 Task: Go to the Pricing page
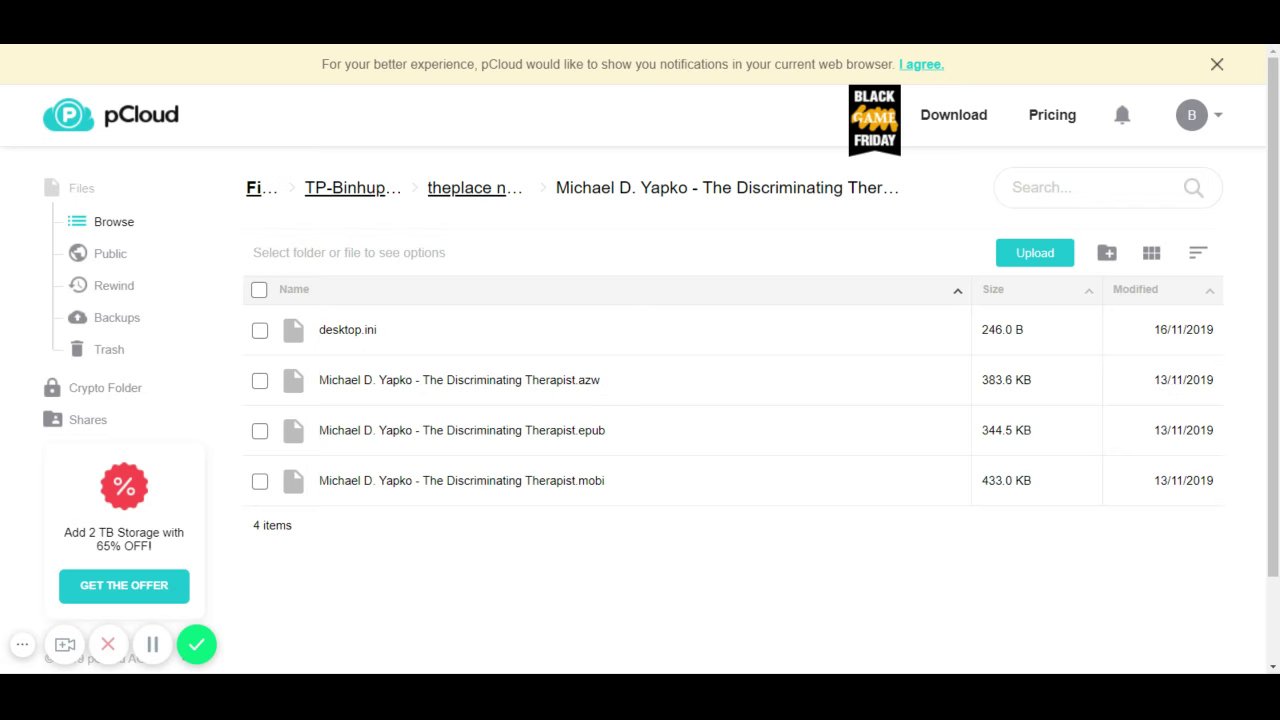coord(1052,115)
